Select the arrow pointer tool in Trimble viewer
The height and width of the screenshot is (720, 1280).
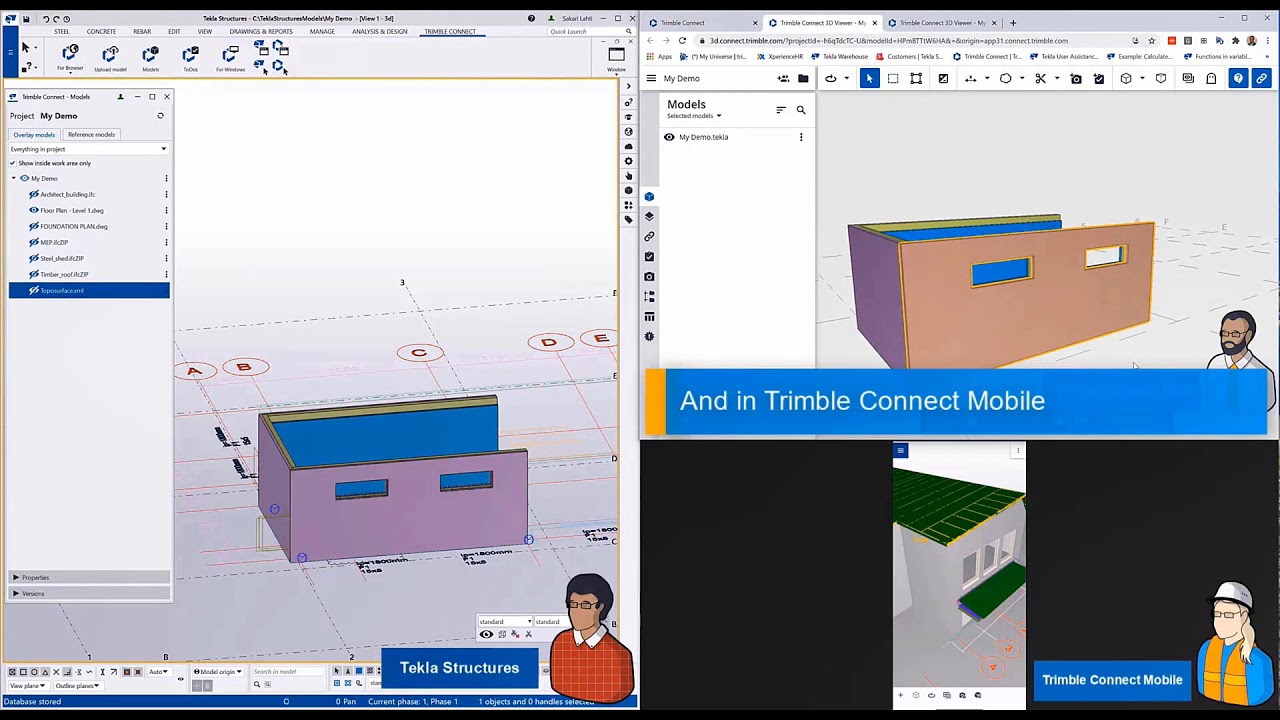coord(869,78)
